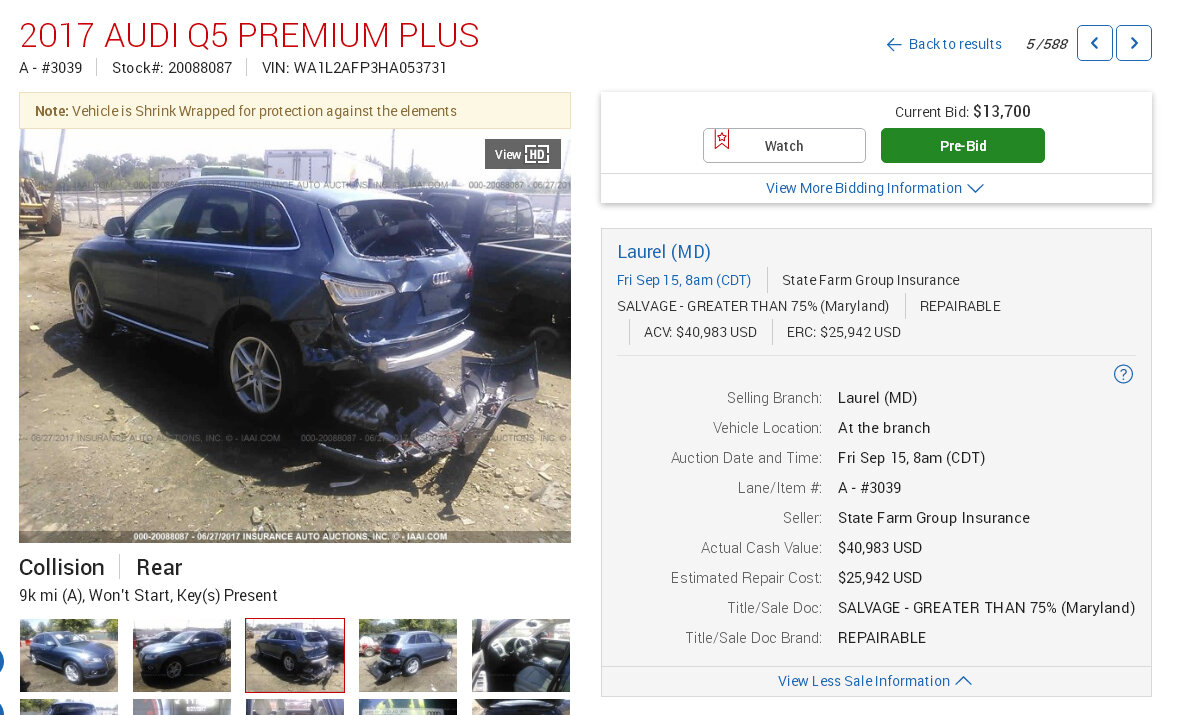Return using Back to results link
Viewport: 1181px width, 715px height.
coord(955,44)
